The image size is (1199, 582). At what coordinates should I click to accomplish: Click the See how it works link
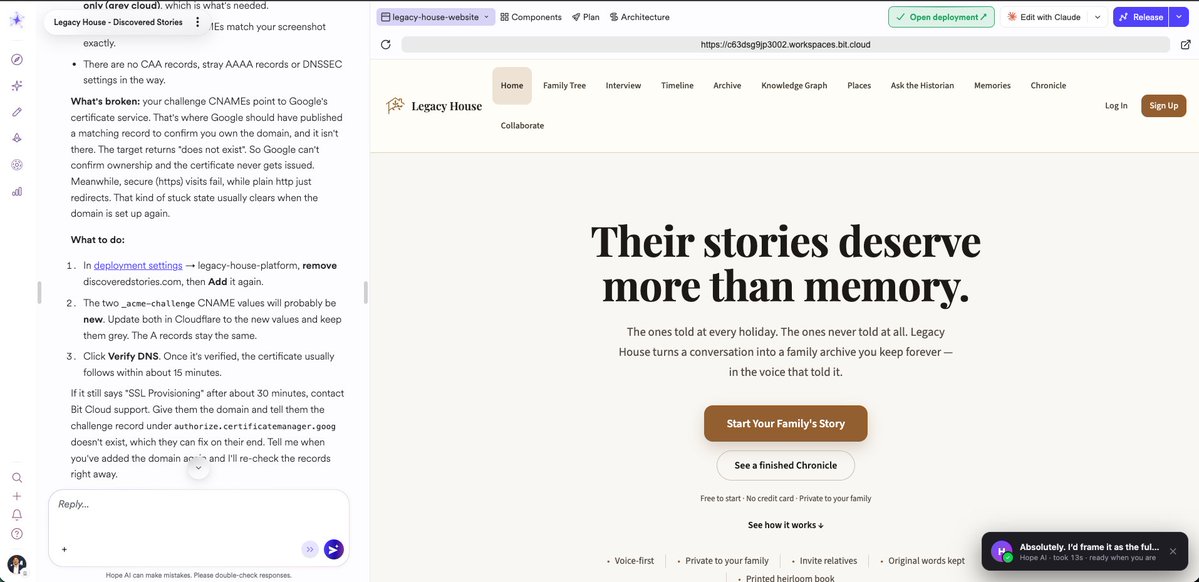[785, 525]
